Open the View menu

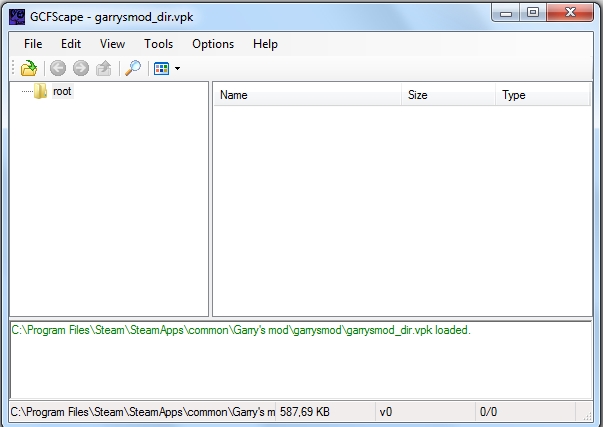coord(112,44)
